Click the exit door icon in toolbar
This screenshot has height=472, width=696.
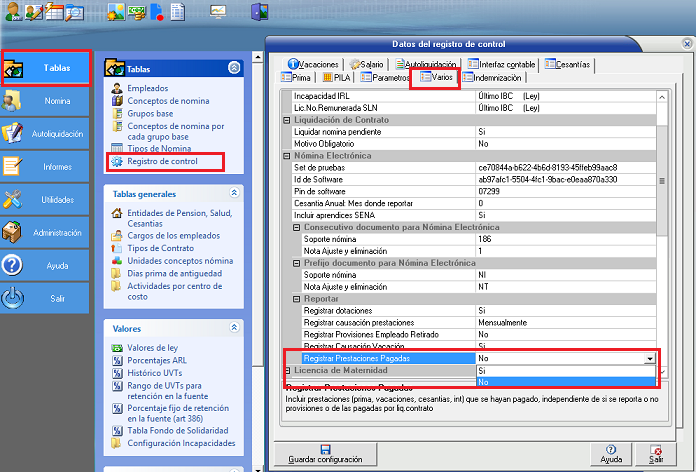259,13
